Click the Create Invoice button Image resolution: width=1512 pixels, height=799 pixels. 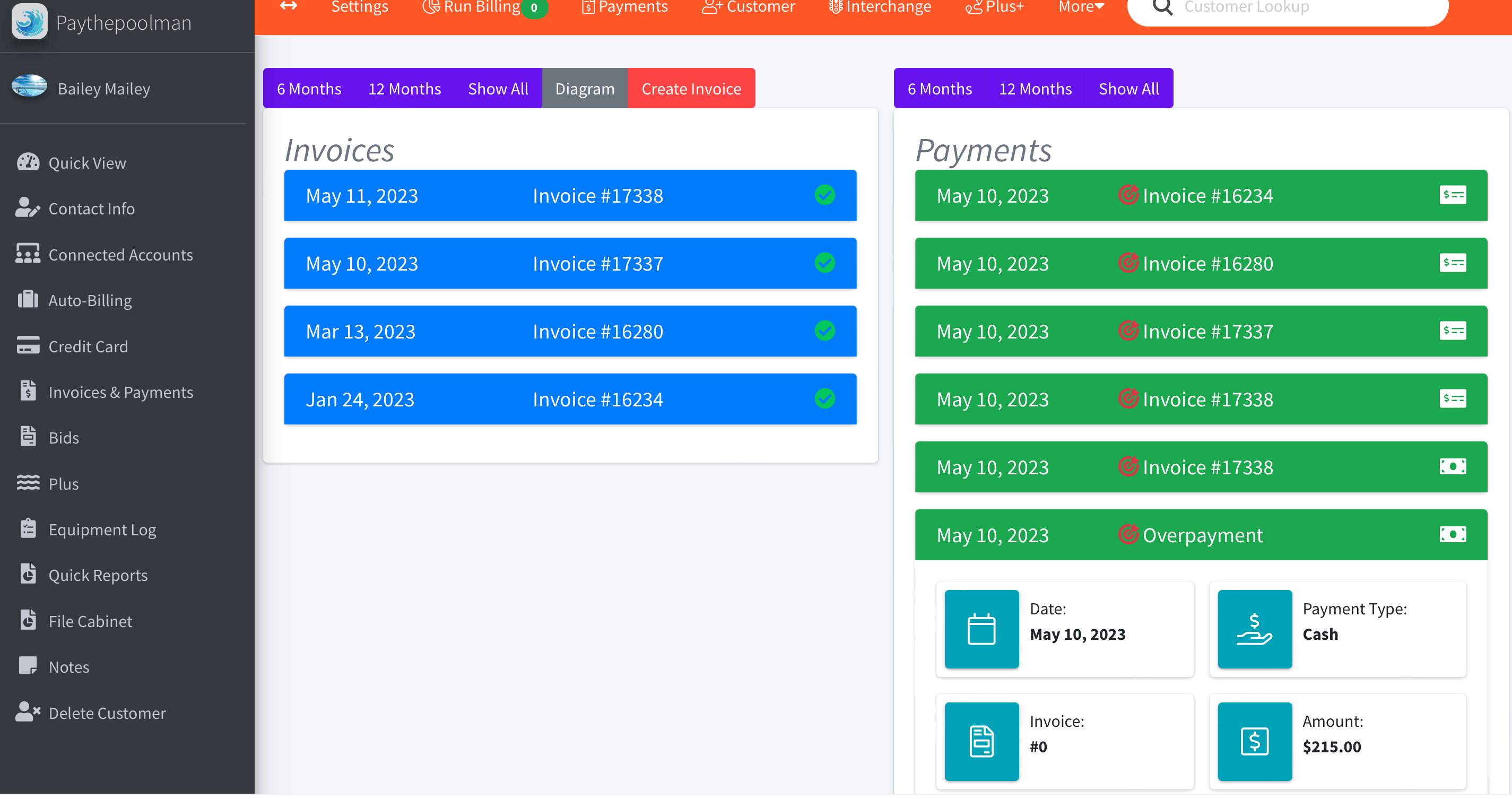tap(691, 89)
